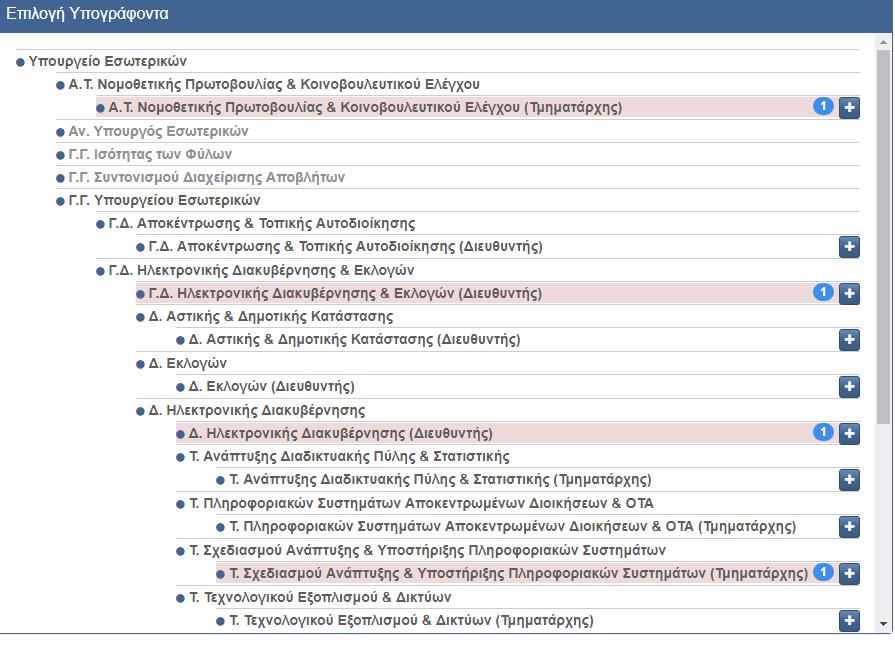
Task: Select Δ. Εκλογών unit label
Action: coord(188,363)
